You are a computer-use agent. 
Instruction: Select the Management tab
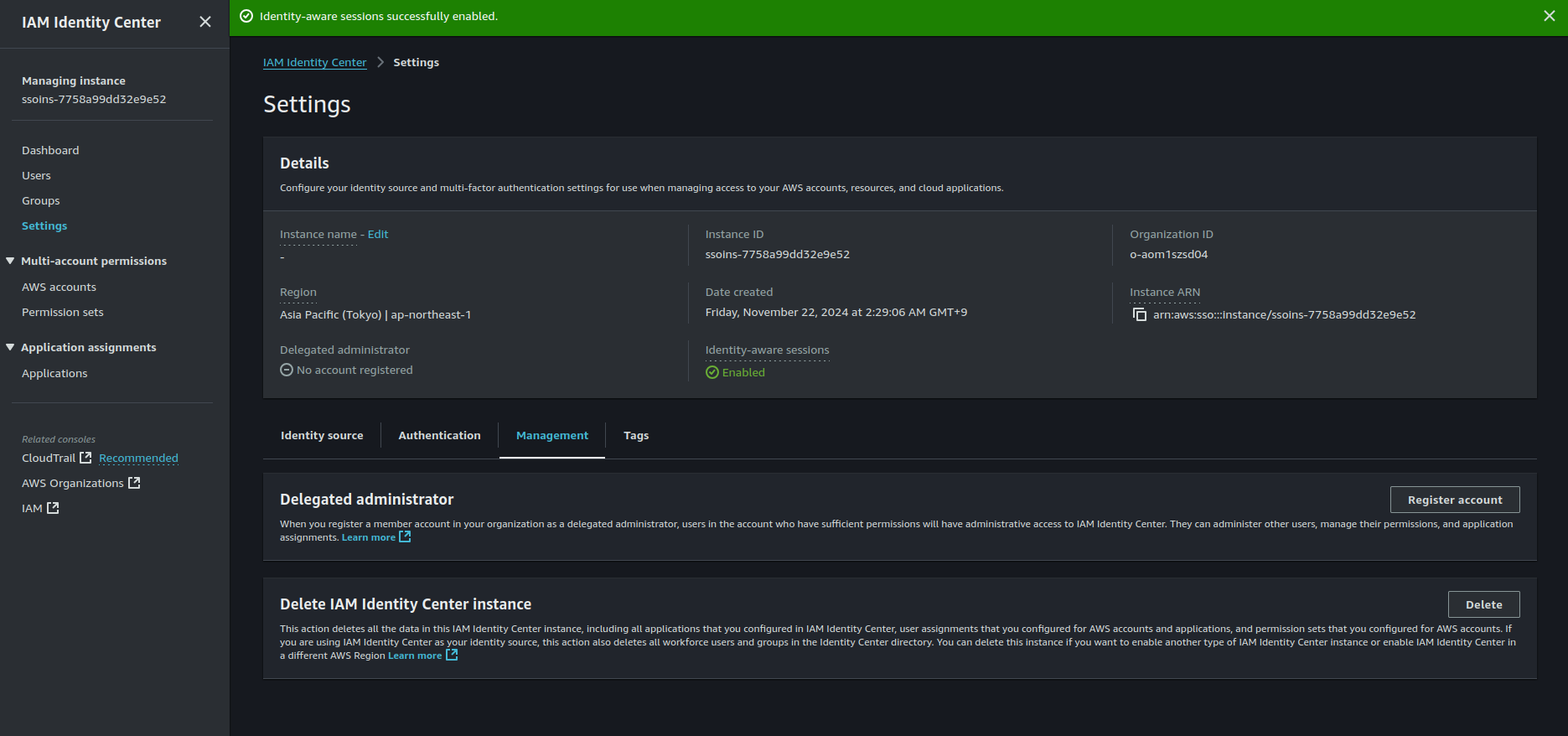tap(552, 435)
